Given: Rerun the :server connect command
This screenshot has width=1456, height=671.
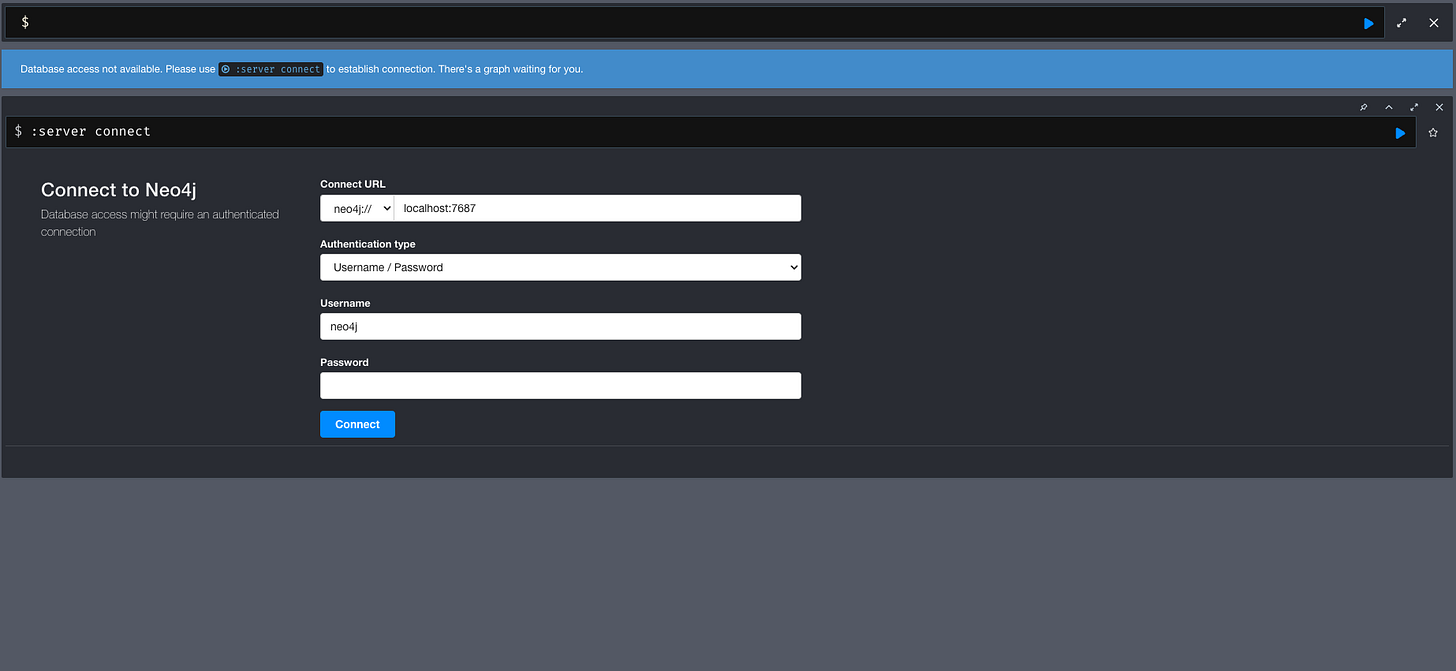Looking at the screenshot, I should (x=1400, y=133).
